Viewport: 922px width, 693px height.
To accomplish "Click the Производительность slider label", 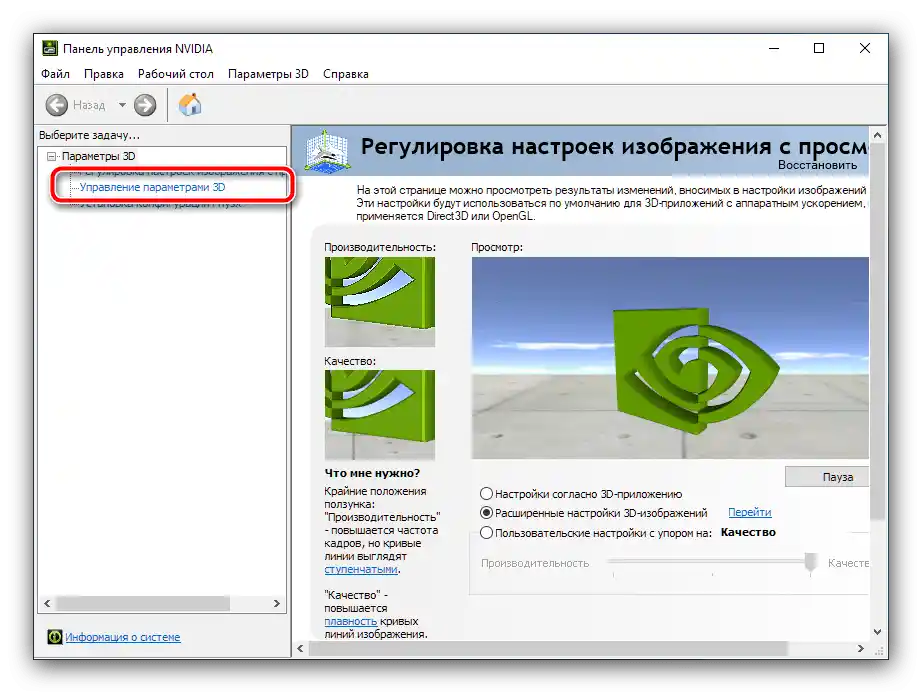I will click(x=535, y=563).
